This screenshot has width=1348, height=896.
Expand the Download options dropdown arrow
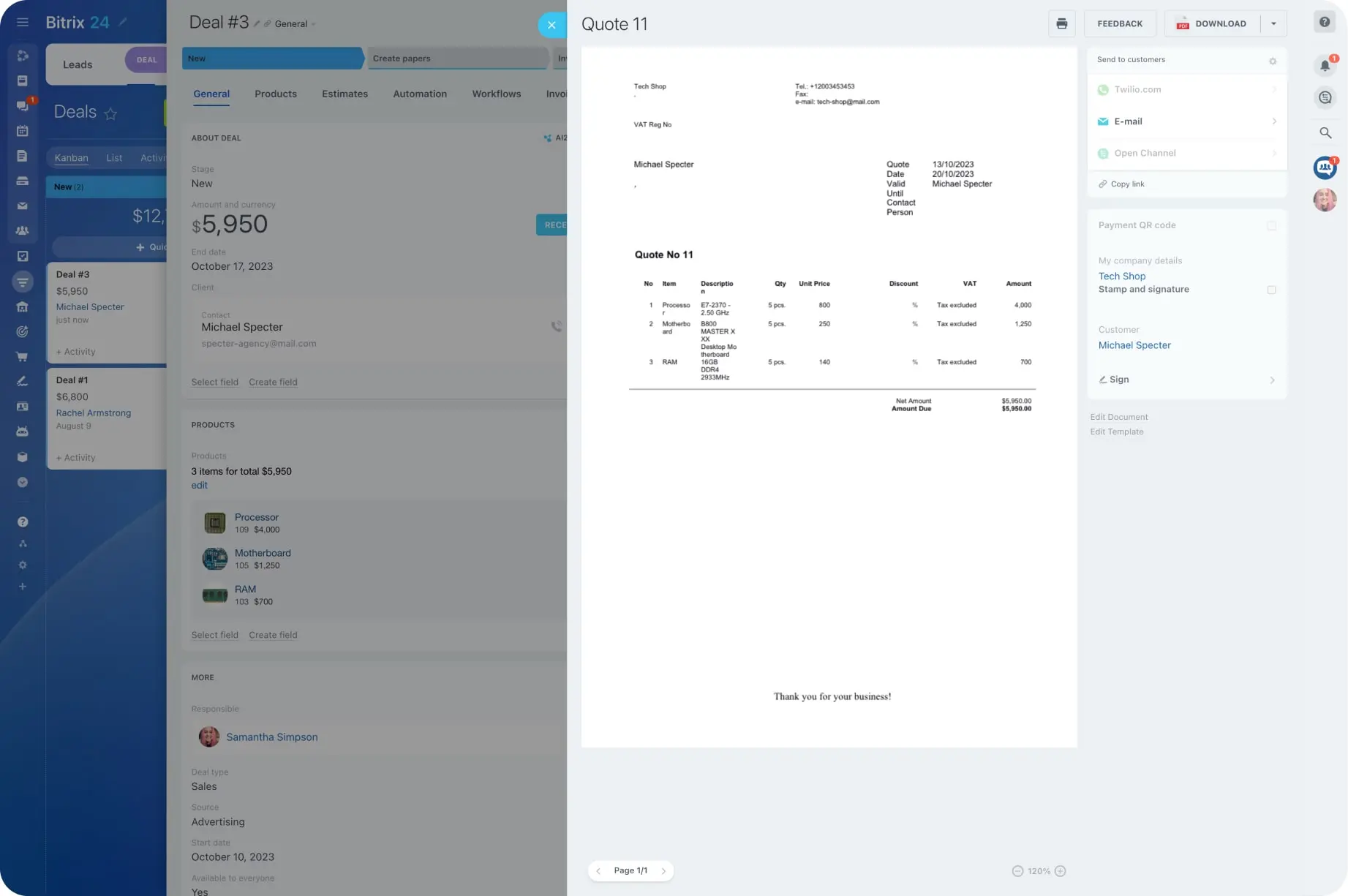pyautogui.click(x=1273, y=24)
